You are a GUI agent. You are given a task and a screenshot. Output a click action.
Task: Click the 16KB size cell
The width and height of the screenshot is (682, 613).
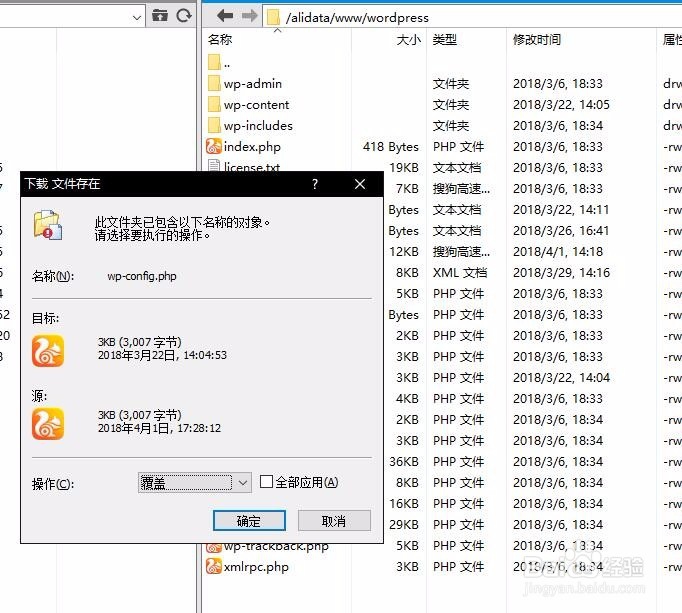pos(404,504)
